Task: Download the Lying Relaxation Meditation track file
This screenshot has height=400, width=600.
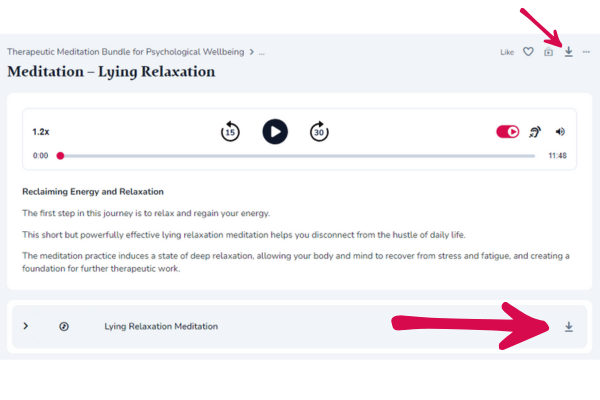Action: coord(568,326)
